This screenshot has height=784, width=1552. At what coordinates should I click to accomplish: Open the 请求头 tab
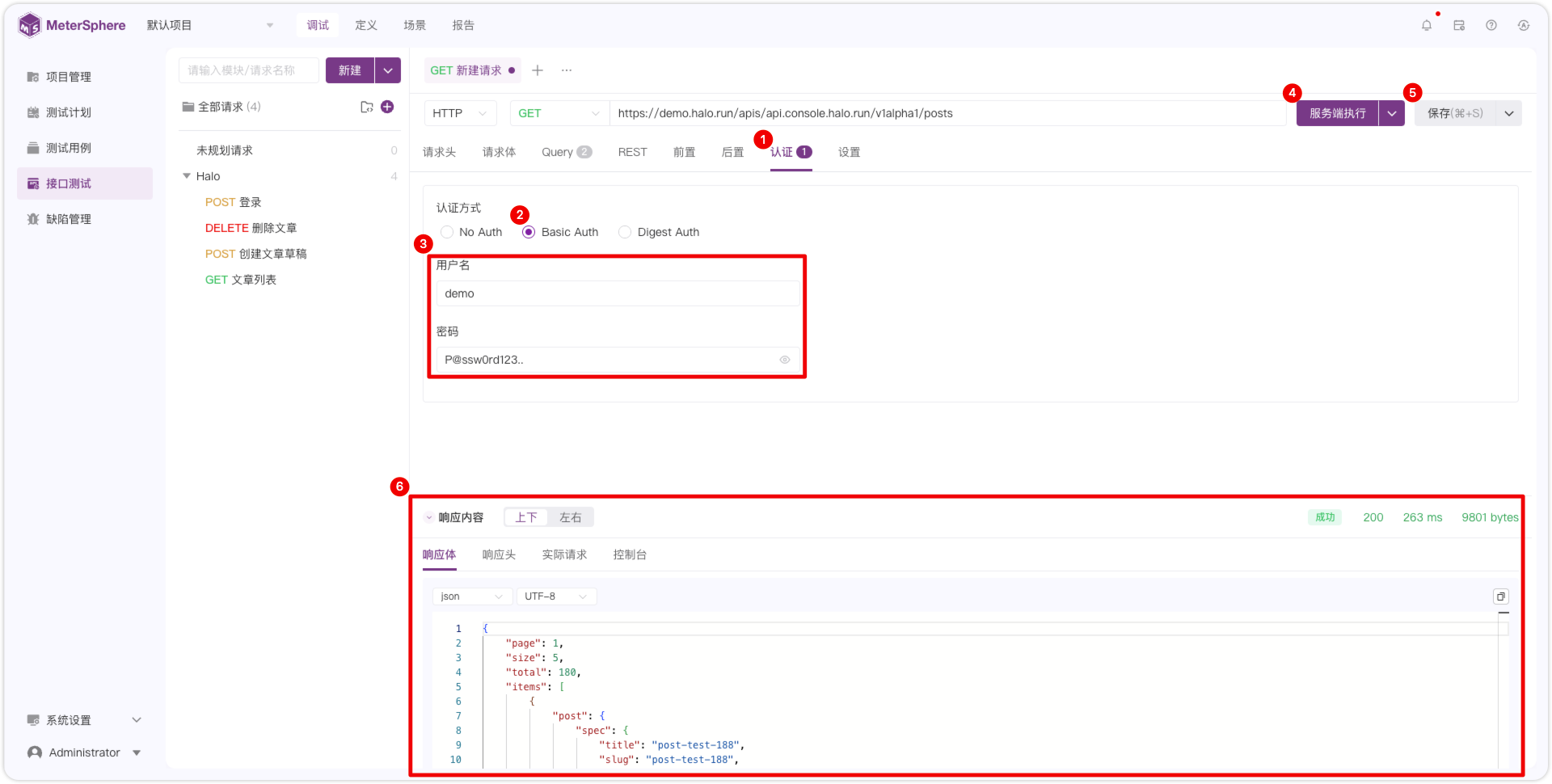point(440,152)
